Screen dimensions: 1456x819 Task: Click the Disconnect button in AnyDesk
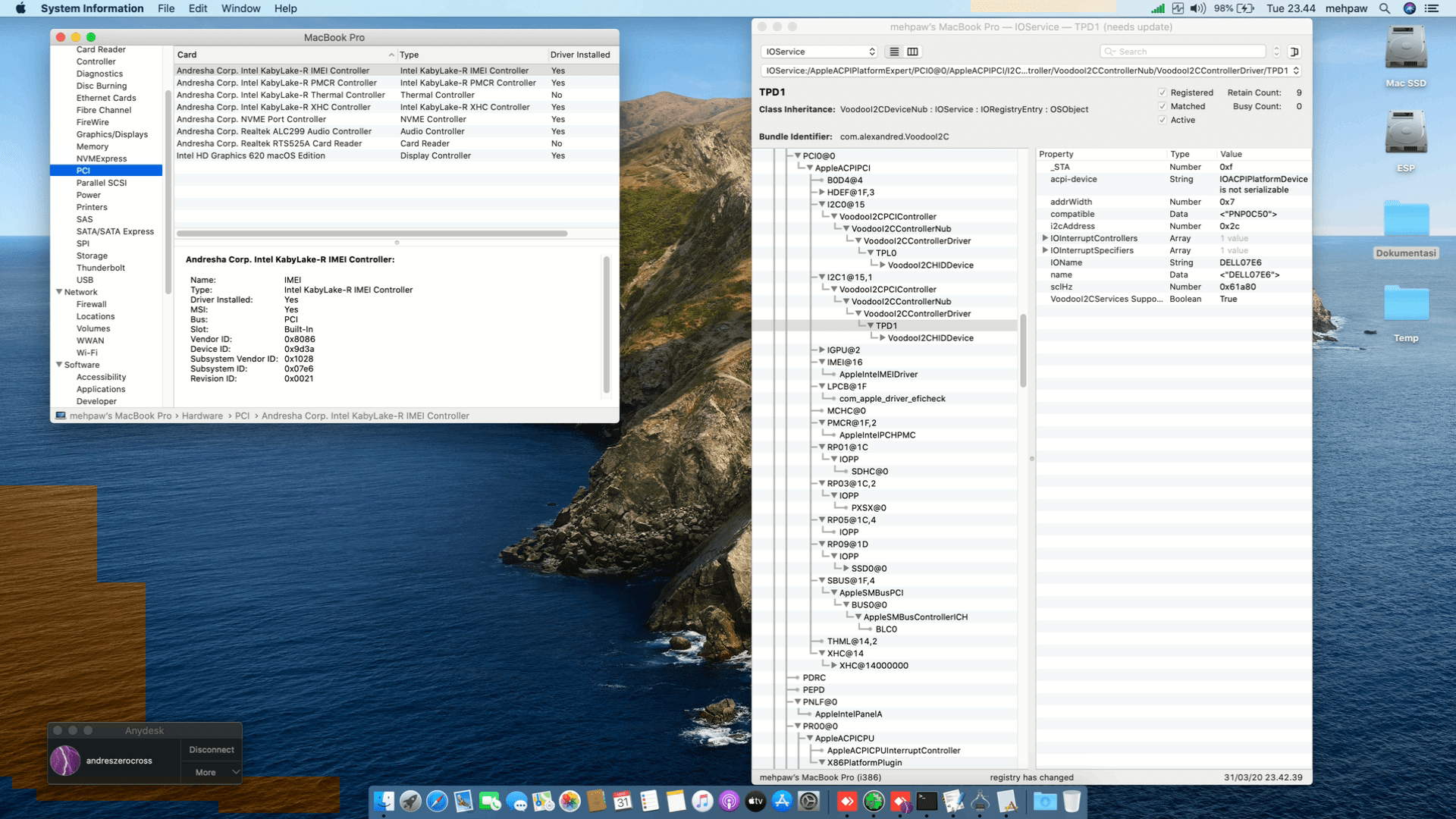point(211,749)
